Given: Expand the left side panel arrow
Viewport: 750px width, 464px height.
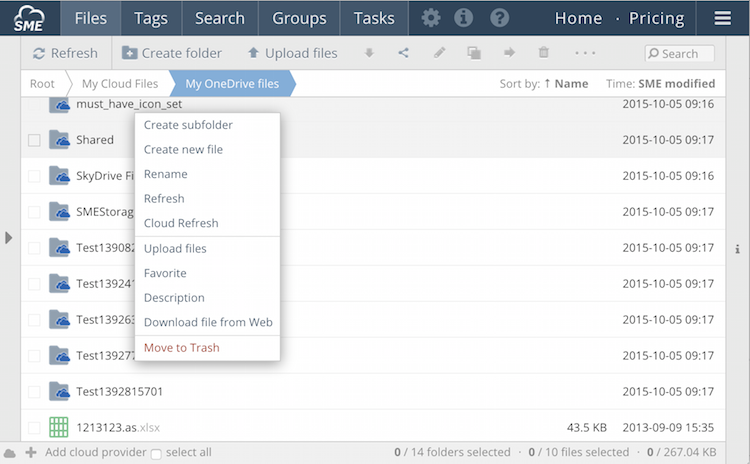Looking at the screenshot, I should click(x=9, y=238).
